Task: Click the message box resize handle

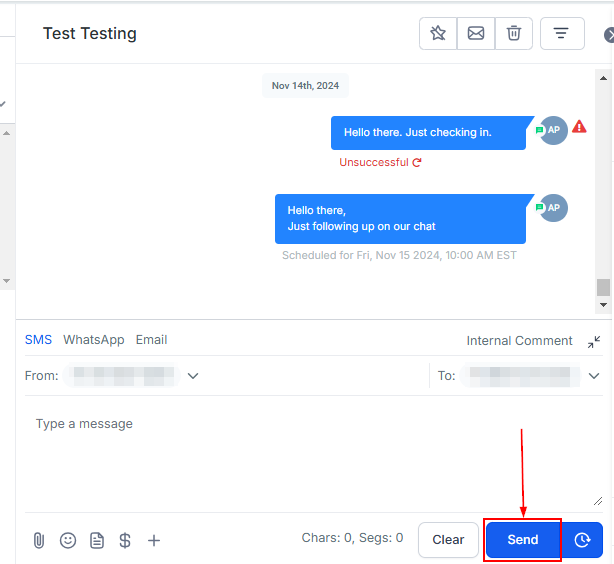Action: coord(598,501)
